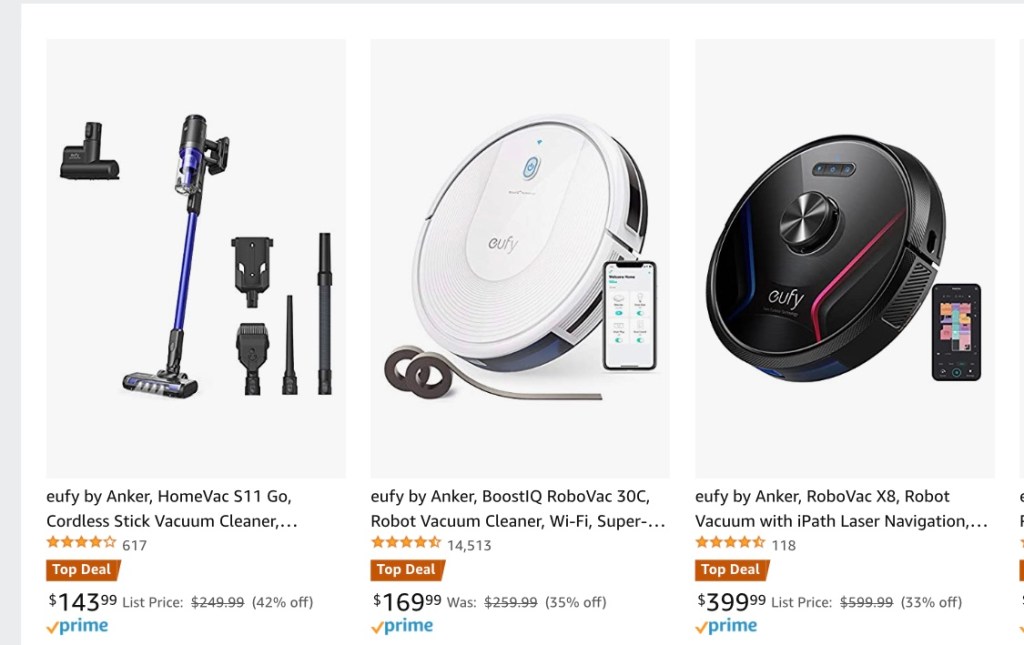Click the $399.99 price of RoboVac X8
The height and width of the screenshot is (645, 1024).
tap(731, 601)
